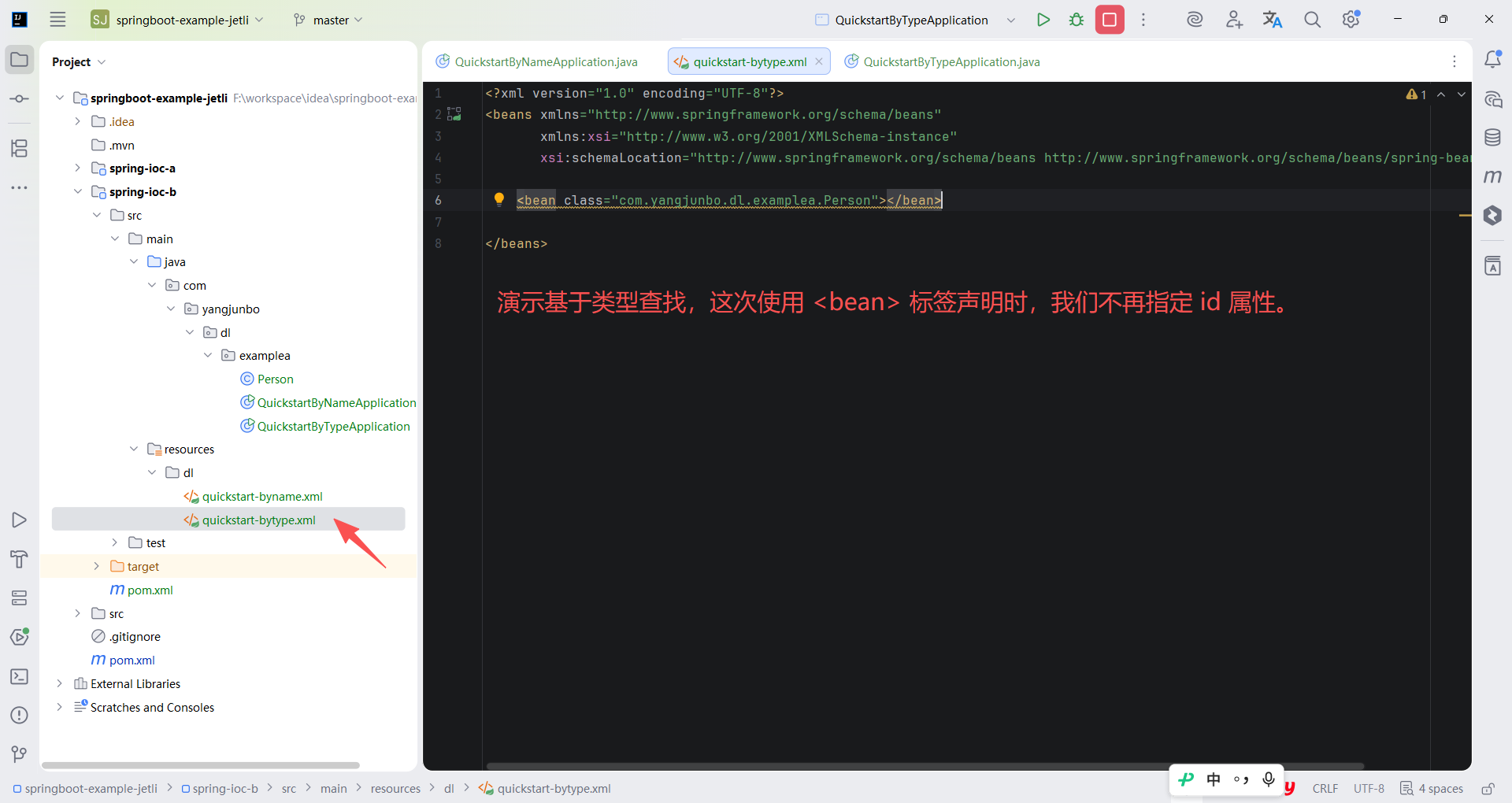Open spring-ioc-b pom.xml file
The image size is (1512, 803).
click(x=142, y=590)
